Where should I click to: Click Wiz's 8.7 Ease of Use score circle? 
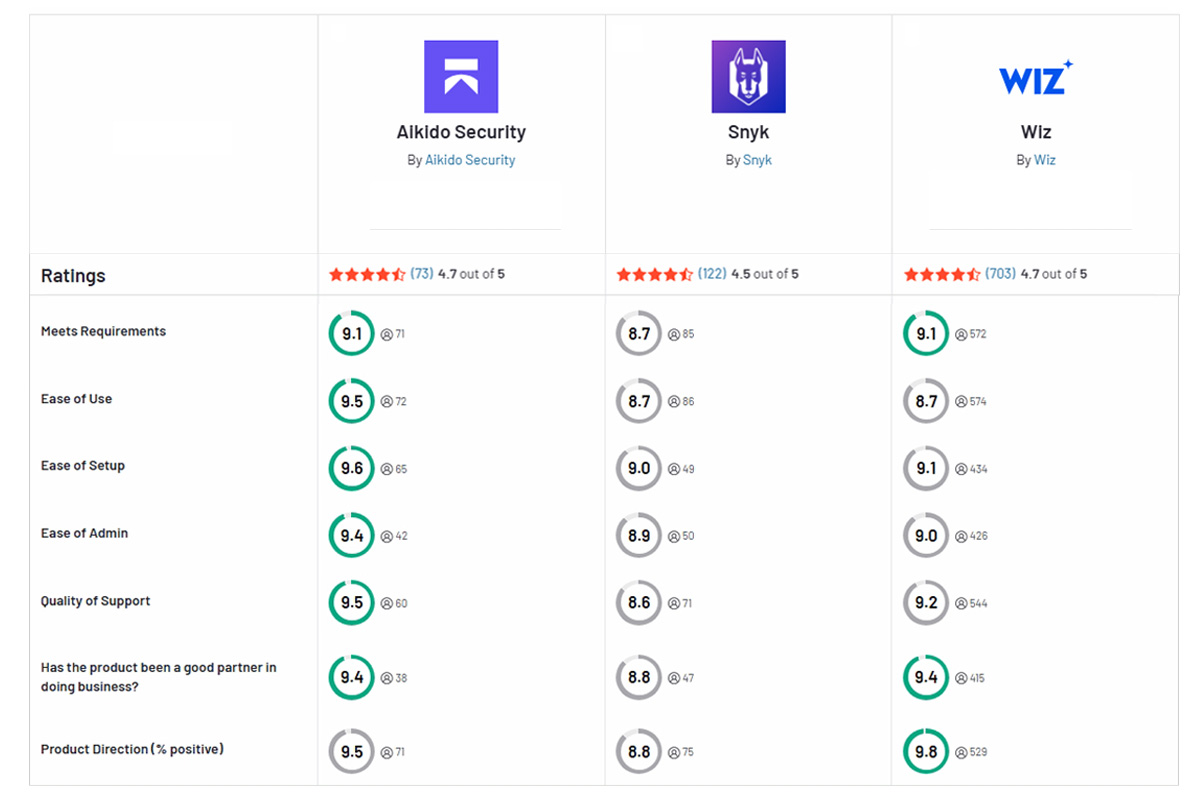click(x=926, y=401)
